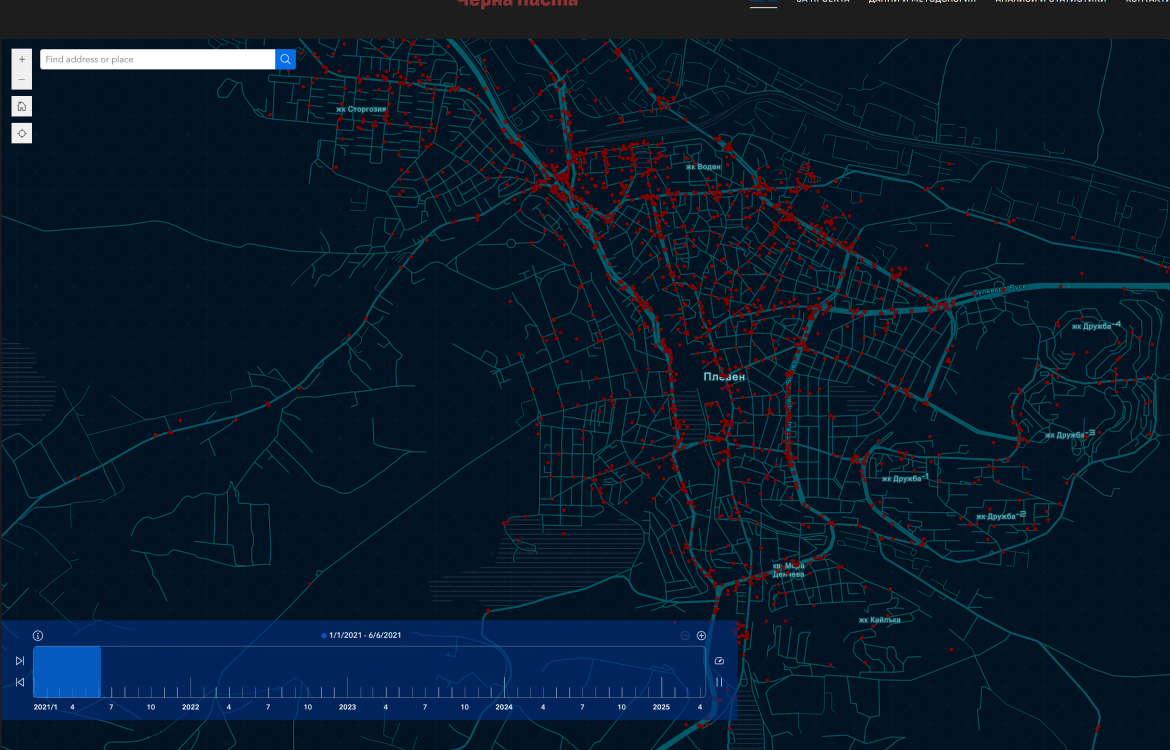Pause the timeline animation
Screen dimensions: 1170x750
coord(719,682)
